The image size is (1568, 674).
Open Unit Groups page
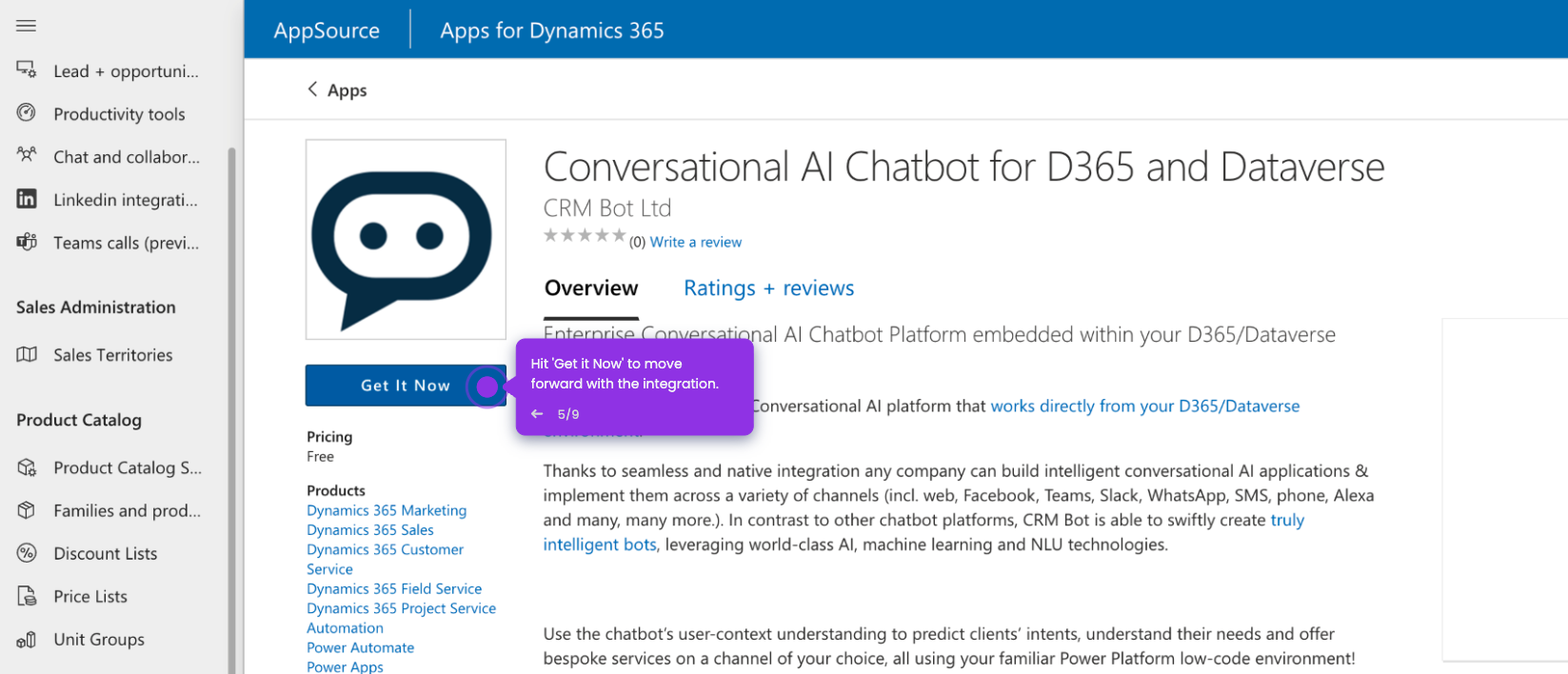coord(99,639)
